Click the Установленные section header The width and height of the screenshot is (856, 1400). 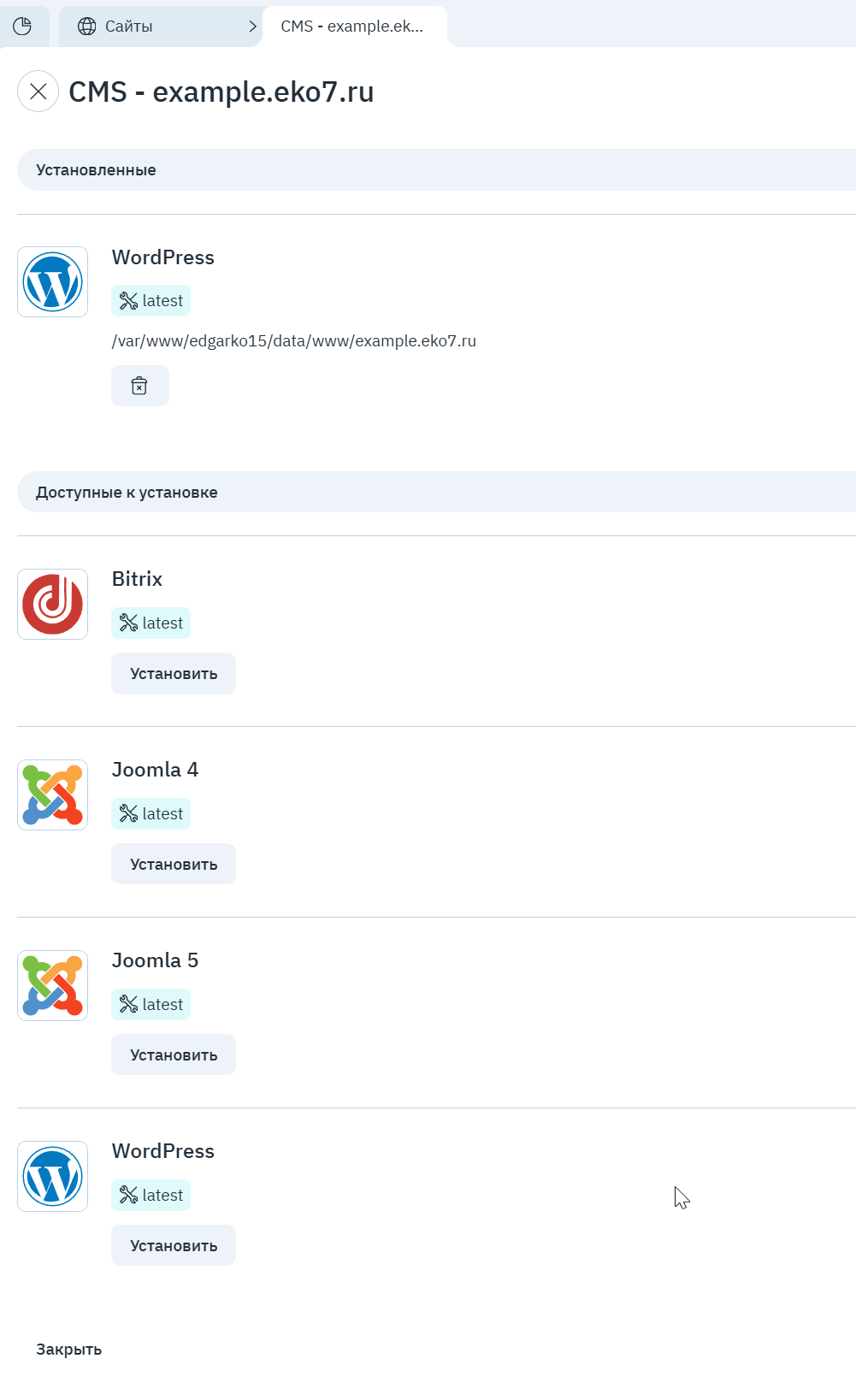point(436,170)
